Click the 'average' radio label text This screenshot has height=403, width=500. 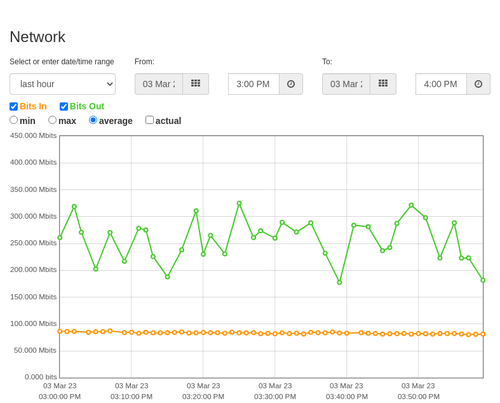pyautogui.click(x=116, y=121)
